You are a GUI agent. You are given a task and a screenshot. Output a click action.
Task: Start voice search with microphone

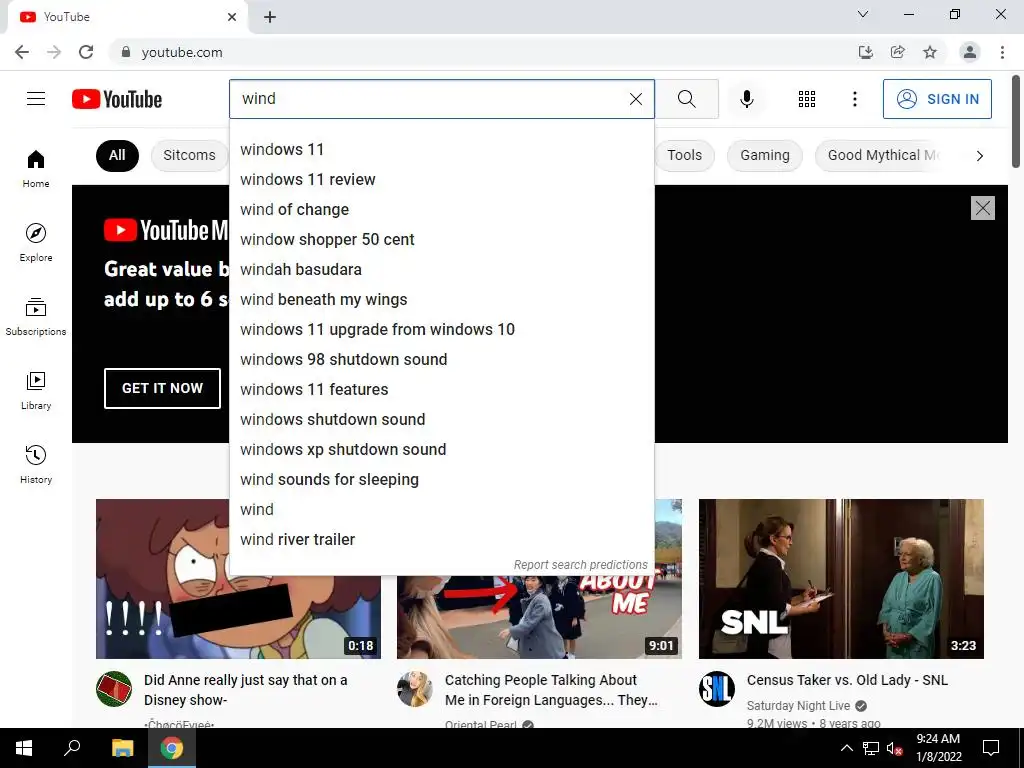pyautogui.click(x=746, y=99)
